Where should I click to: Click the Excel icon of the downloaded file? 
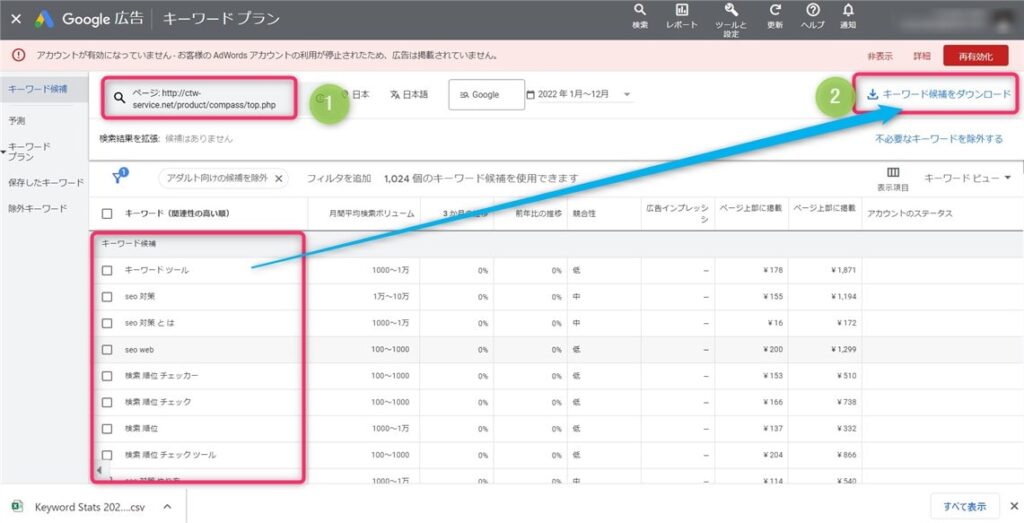pos(18,507)
